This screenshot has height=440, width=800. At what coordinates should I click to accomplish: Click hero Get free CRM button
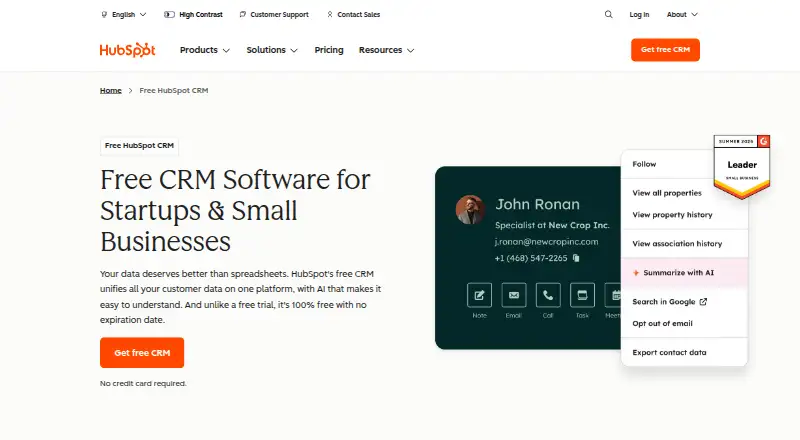pos(142,353)
